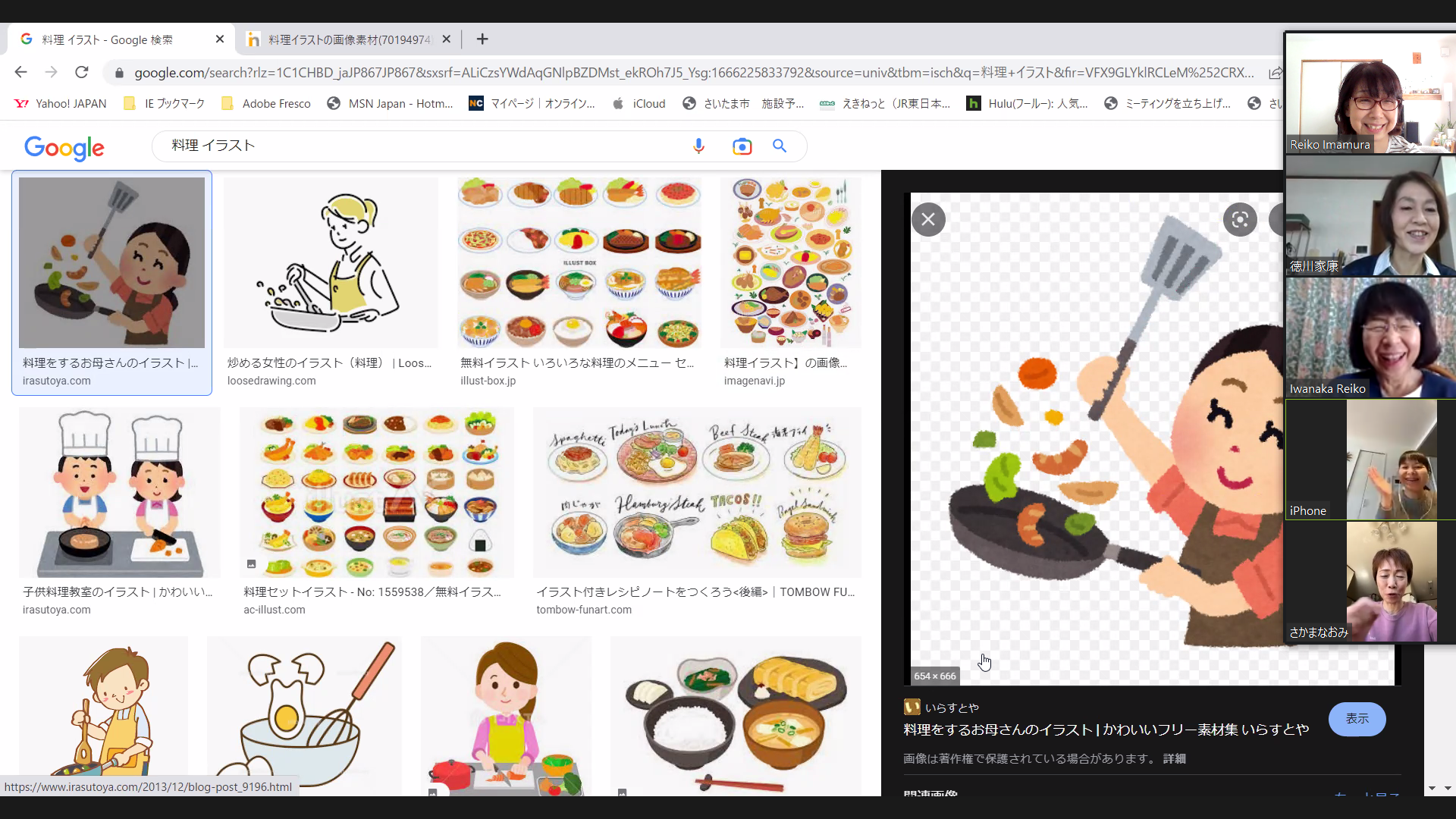The height and width of the screenshot is (819, 1456).
Task: Click the ac-illust.com source link
Action: (275, 610)
